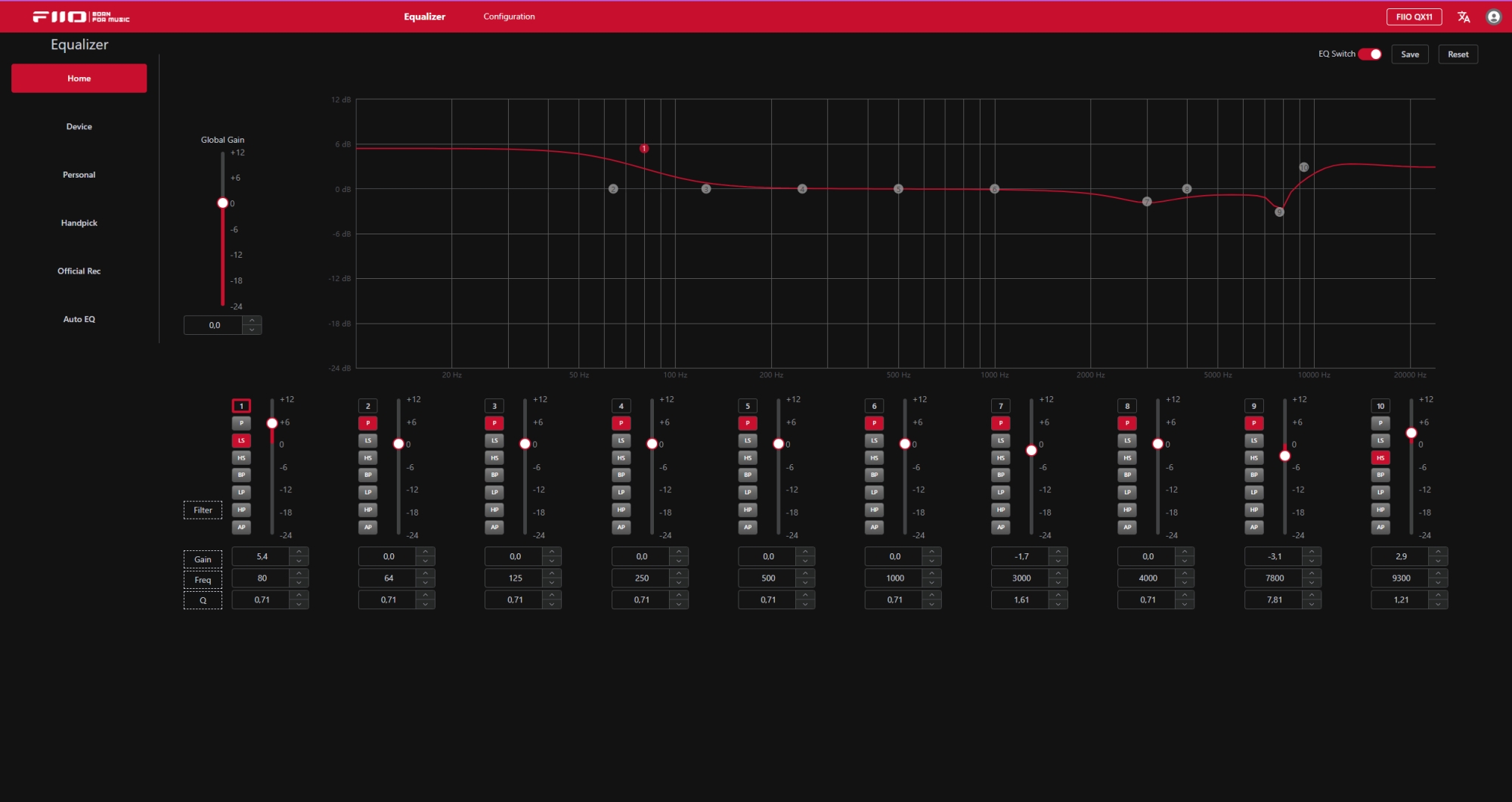This screenshot has width=1512, height=802.
Task: Select HP high-pass filter for band 7
Action: point(1001,509)
